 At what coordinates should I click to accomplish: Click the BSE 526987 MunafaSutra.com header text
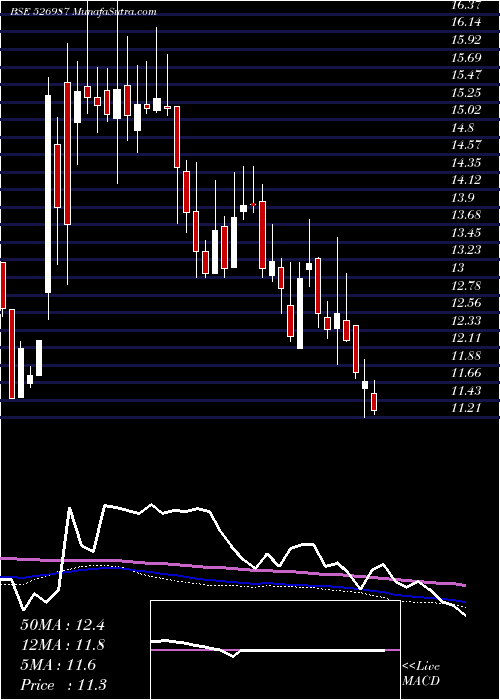click(x=83, y=12)
